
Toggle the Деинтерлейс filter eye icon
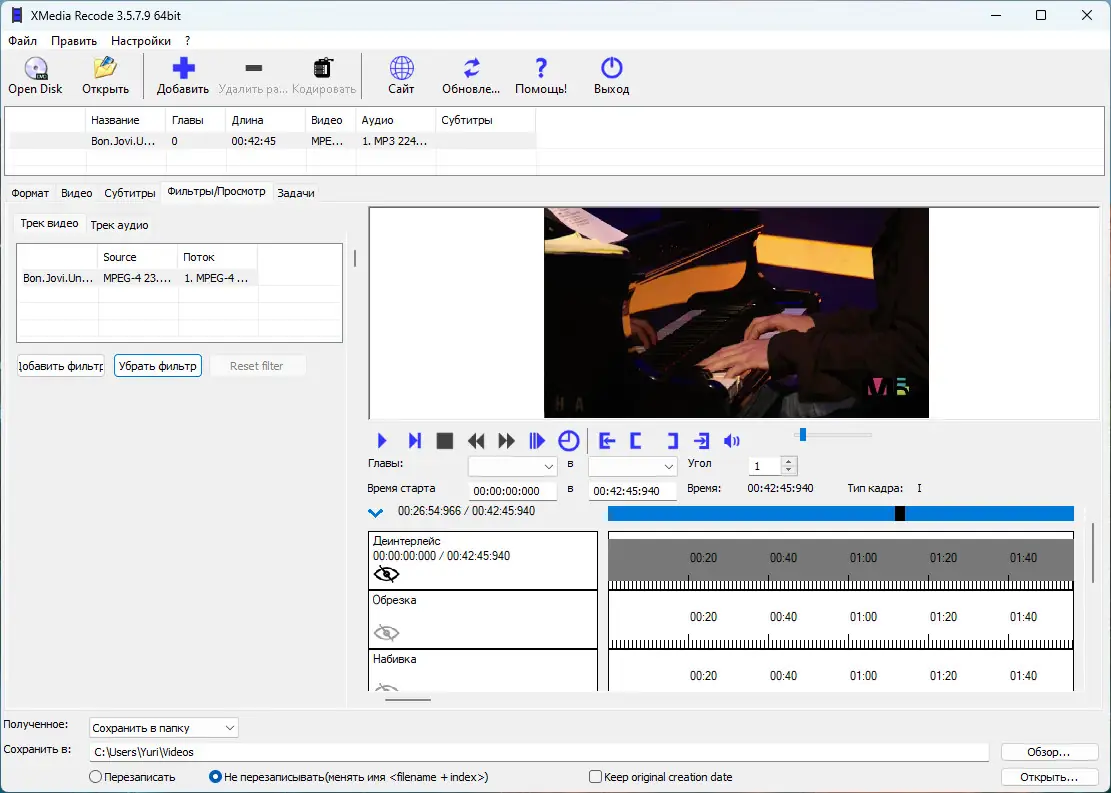click(x=386, y=574)
